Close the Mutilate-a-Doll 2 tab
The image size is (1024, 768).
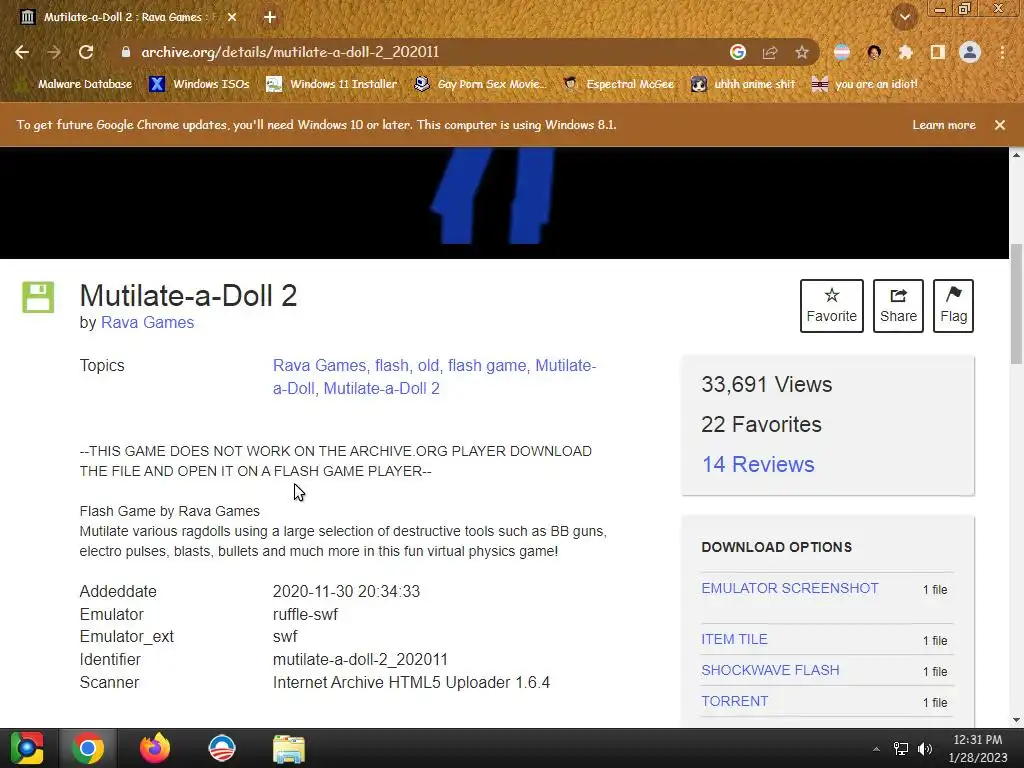232,18
